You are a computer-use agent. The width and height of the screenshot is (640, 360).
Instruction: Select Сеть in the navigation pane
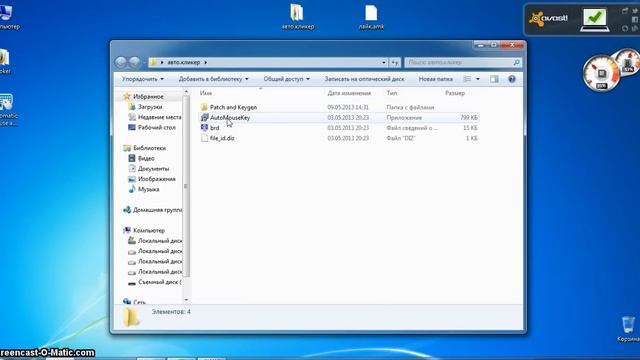pos(139,302)
